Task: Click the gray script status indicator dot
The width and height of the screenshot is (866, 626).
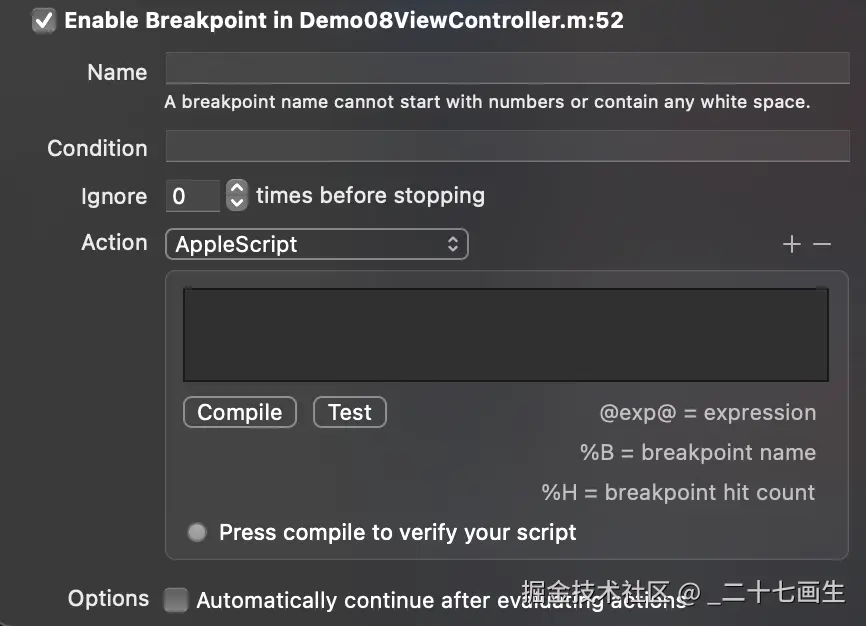Action: [x=198, y=532]
